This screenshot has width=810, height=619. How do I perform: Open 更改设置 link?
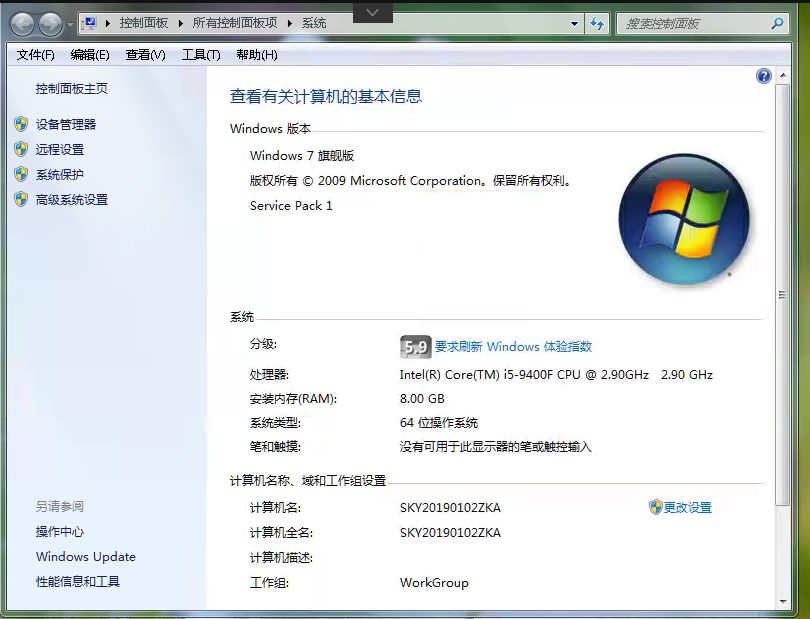click(688, 507)
